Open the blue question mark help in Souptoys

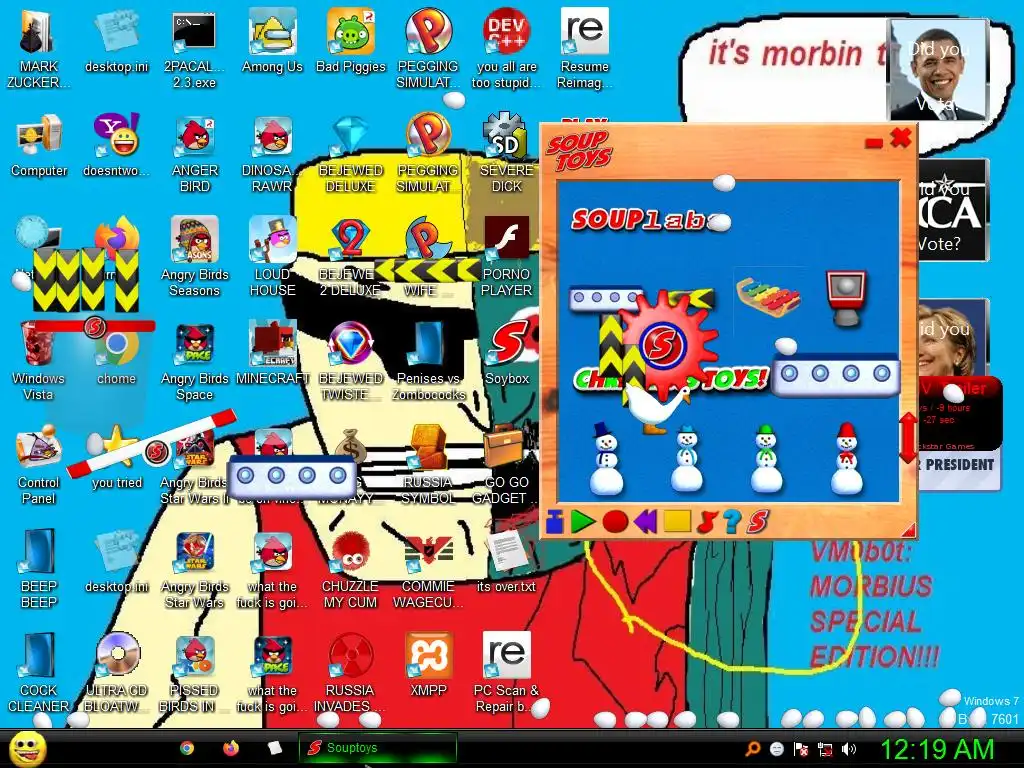pyautogui.click(x=731, y=521)
